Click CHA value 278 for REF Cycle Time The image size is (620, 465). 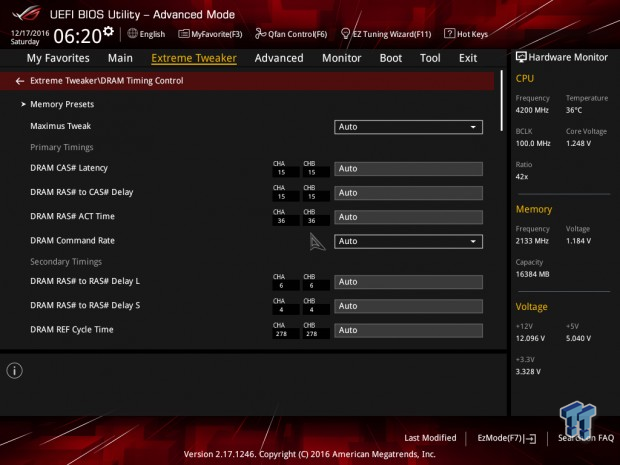tap(281, 334)
